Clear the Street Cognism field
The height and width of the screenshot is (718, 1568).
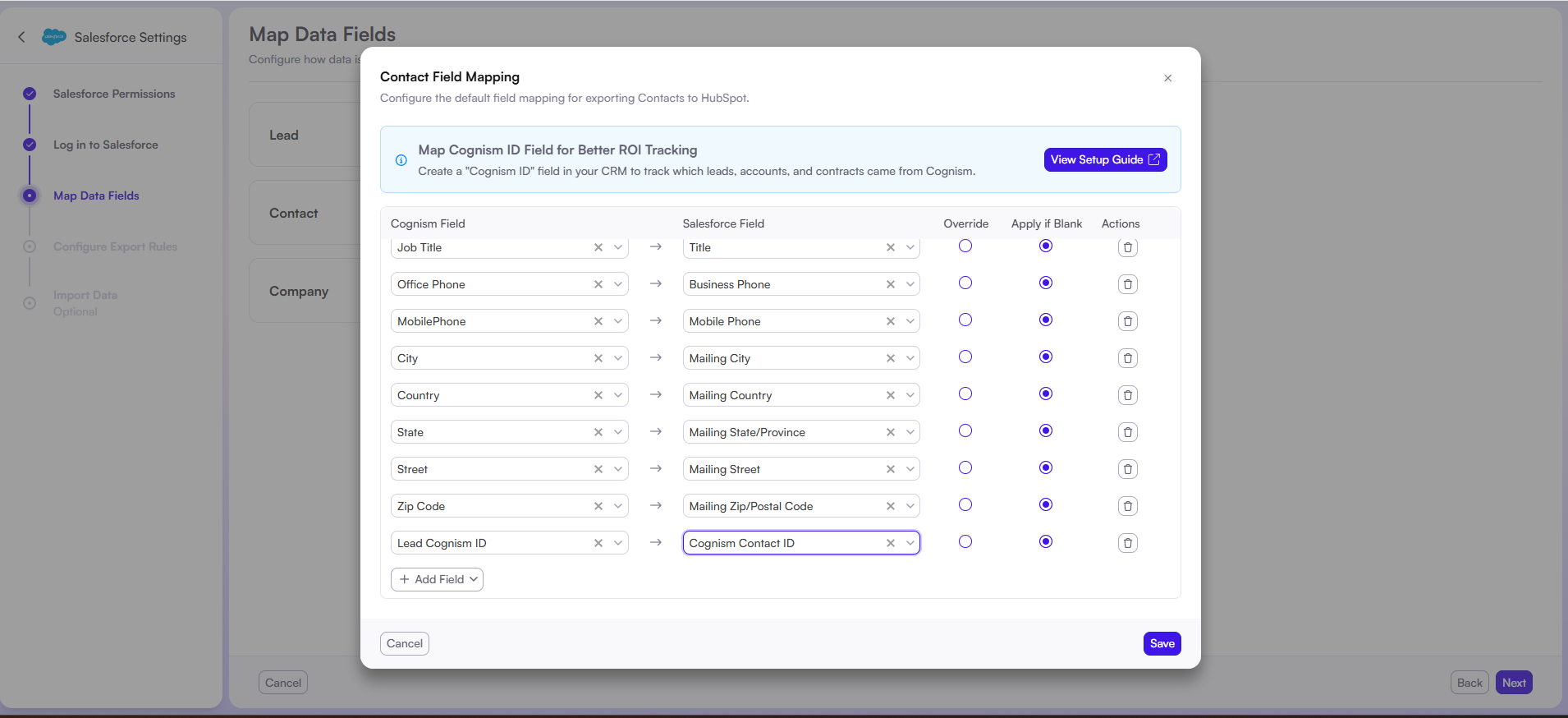[598, 469]
